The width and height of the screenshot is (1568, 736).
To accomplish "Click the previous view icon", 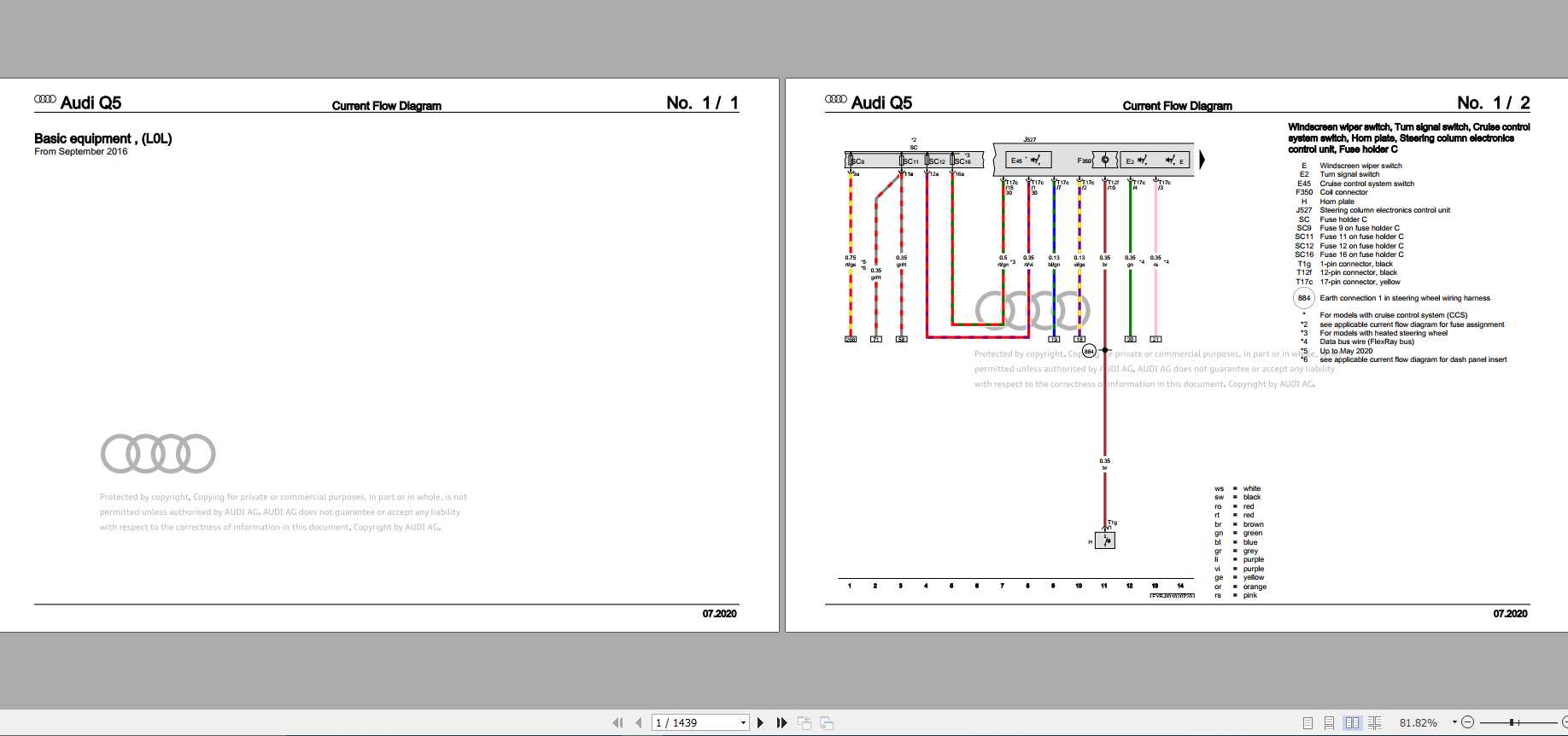I will (x=804, y=722).
